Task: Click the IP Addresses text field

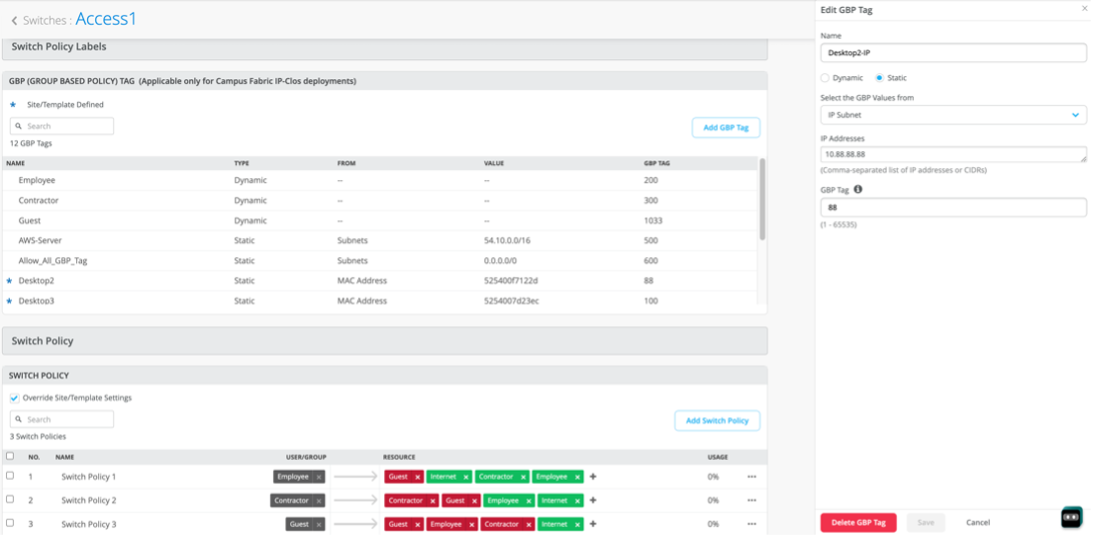Action: point(953,154)
